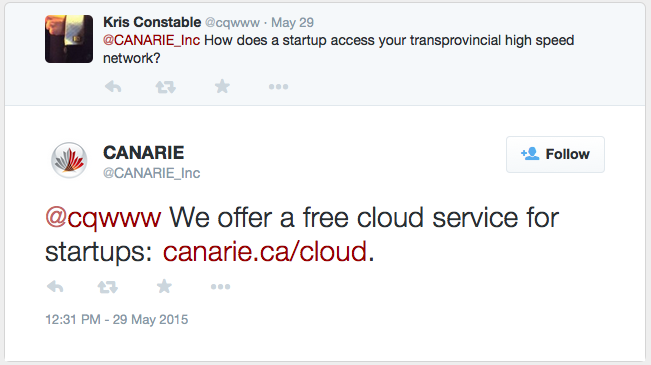The width and height of the screenshot is (651, 365).
Task: Open the @CANARIE_Inc mention in Kris's tweet
Action: click(x=152, y=40)
